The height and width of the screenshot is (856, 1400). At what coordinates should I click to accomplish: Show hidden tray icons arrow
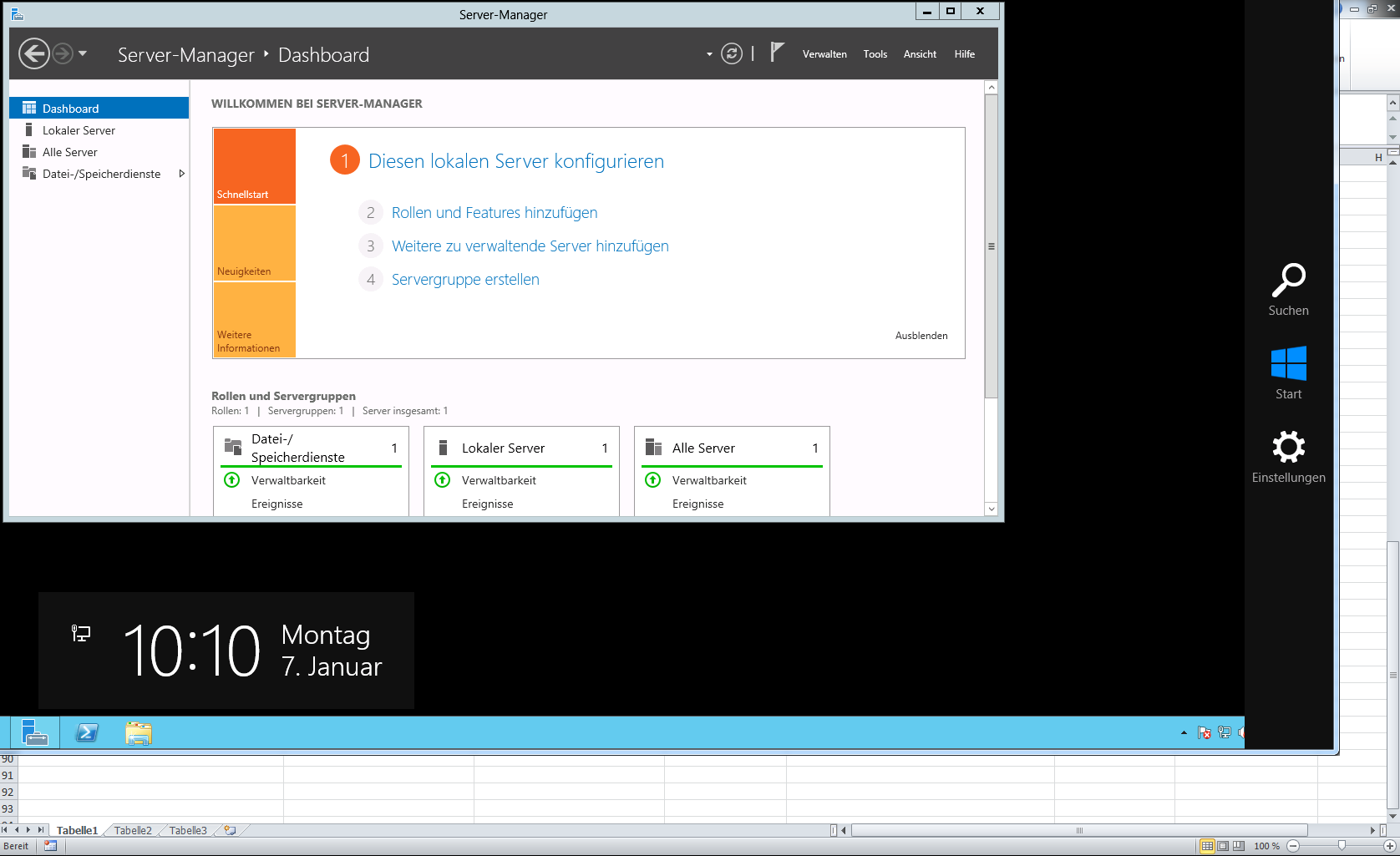[x=1184, y=732]
